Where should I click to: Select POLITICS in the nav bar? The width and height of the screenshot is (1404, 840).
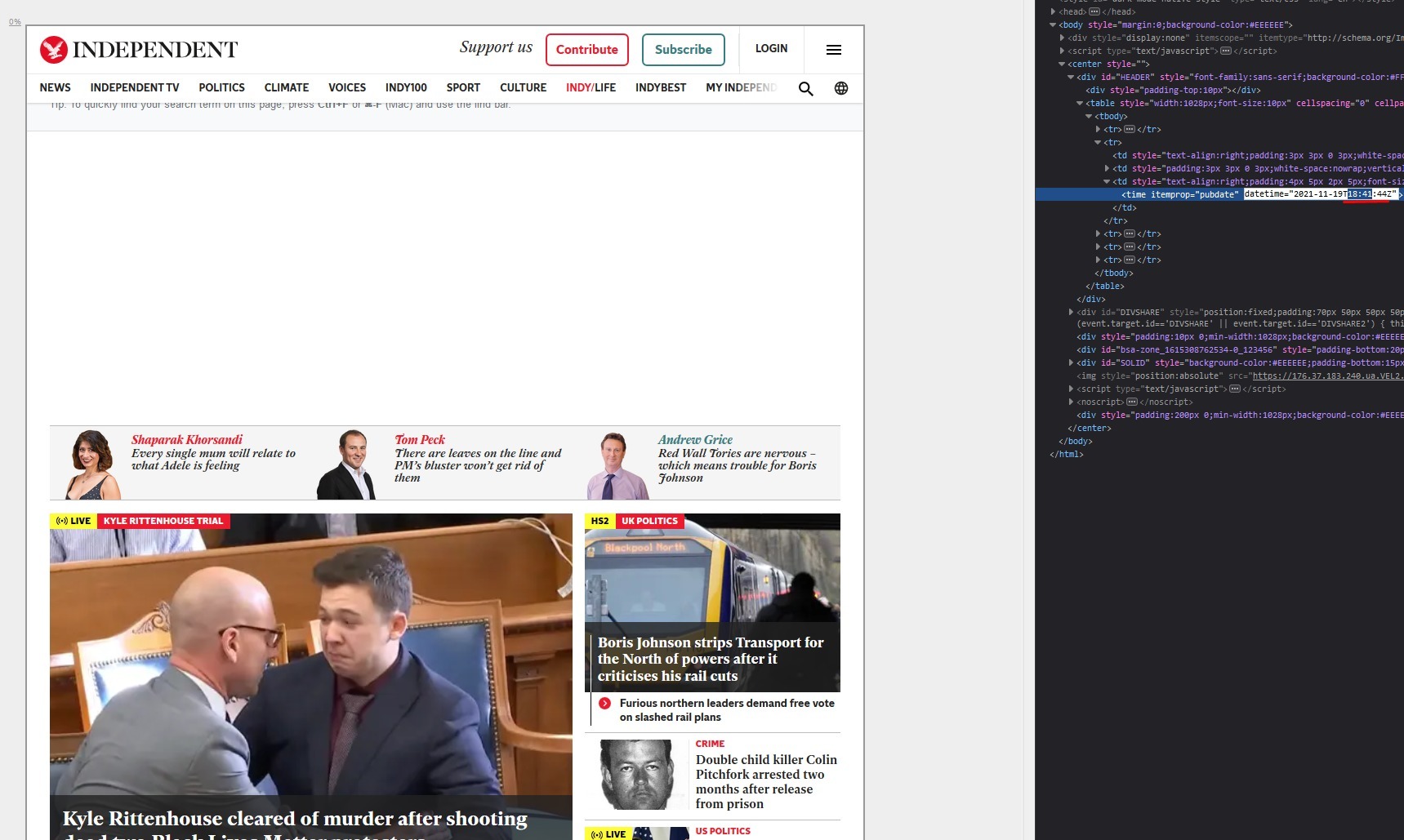click(221, 87)
